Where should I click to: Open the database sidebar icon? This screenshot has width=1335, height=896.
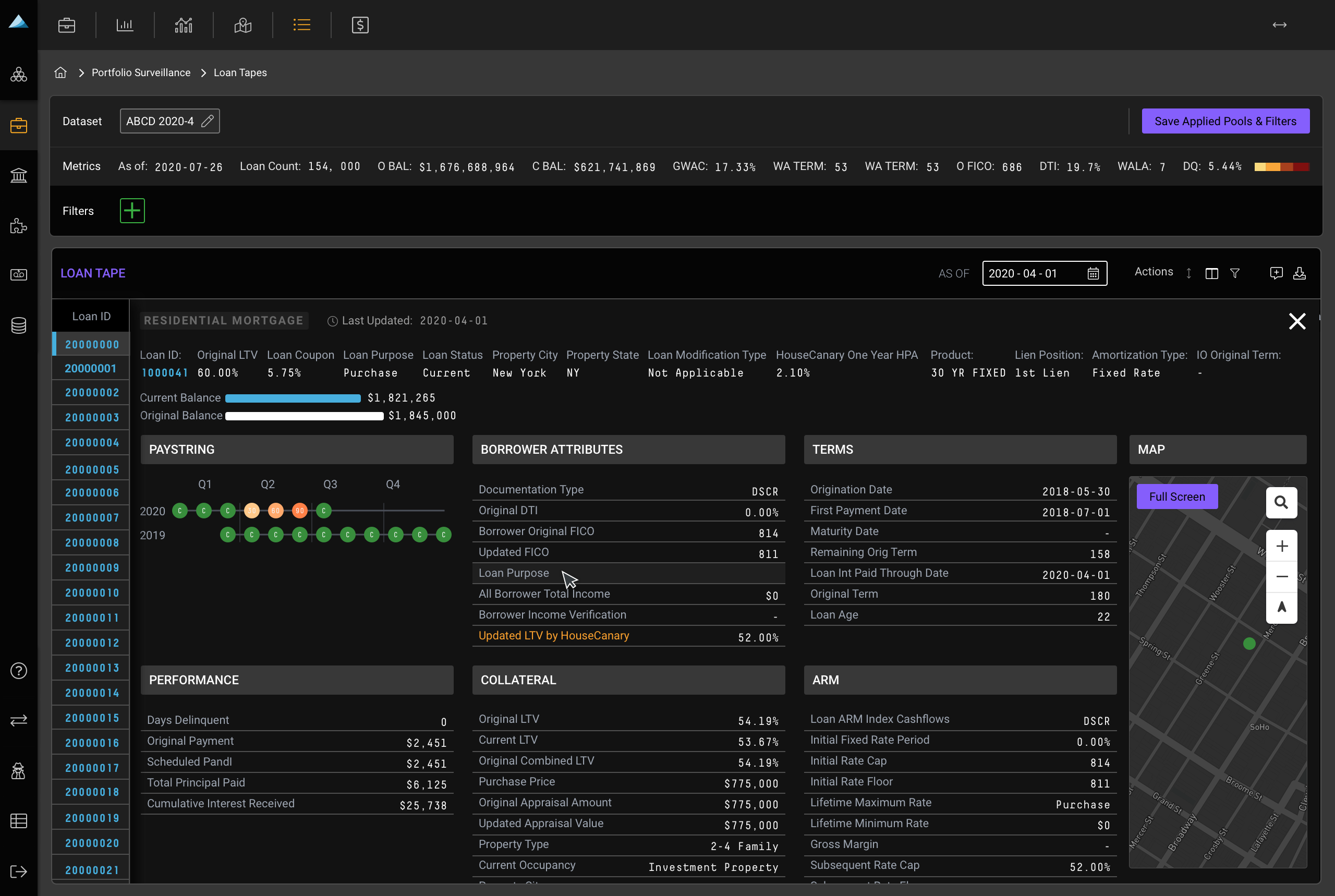pyautogui.click(x=19, y=325)
